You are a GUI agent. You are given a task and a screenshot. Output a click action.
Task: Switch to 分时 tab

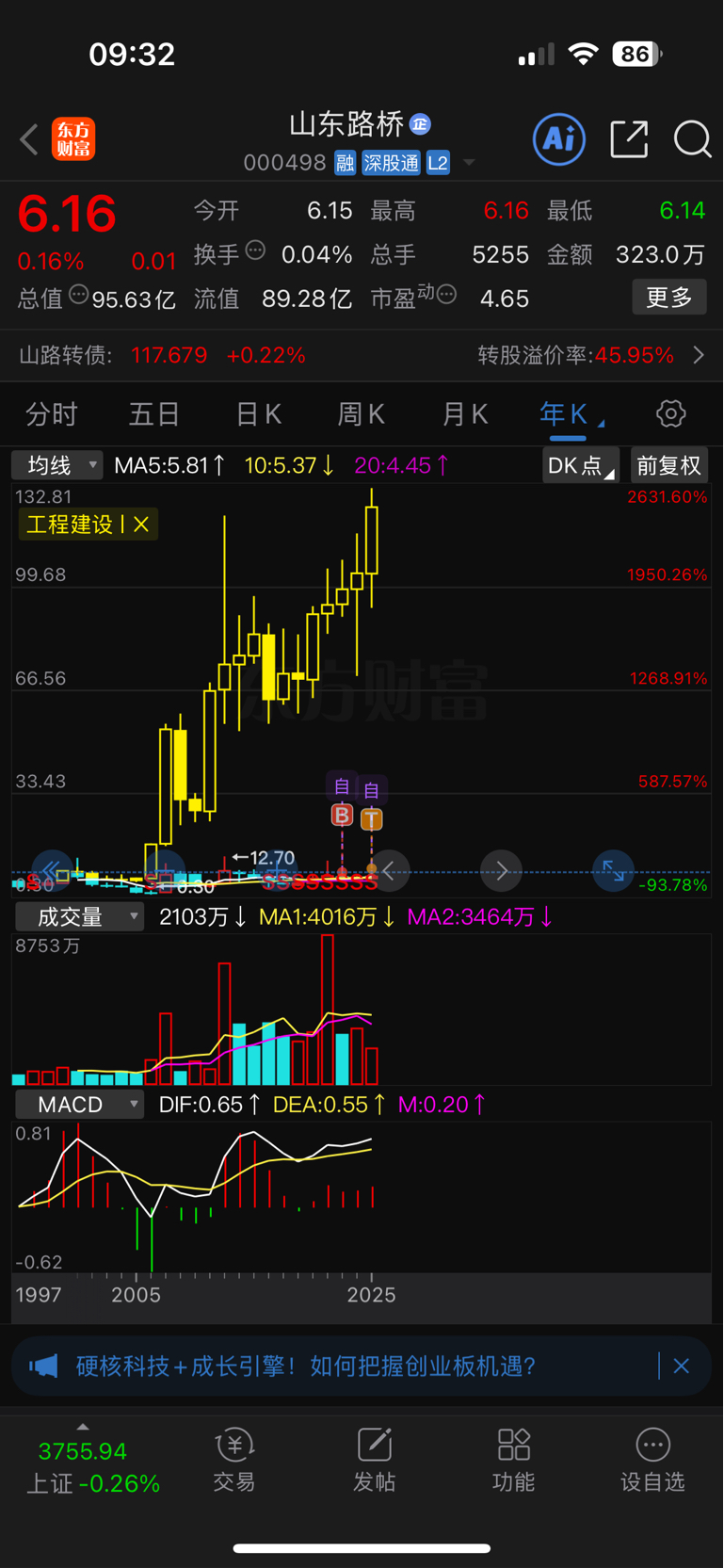pyautogui.click(x=52, y=413)
